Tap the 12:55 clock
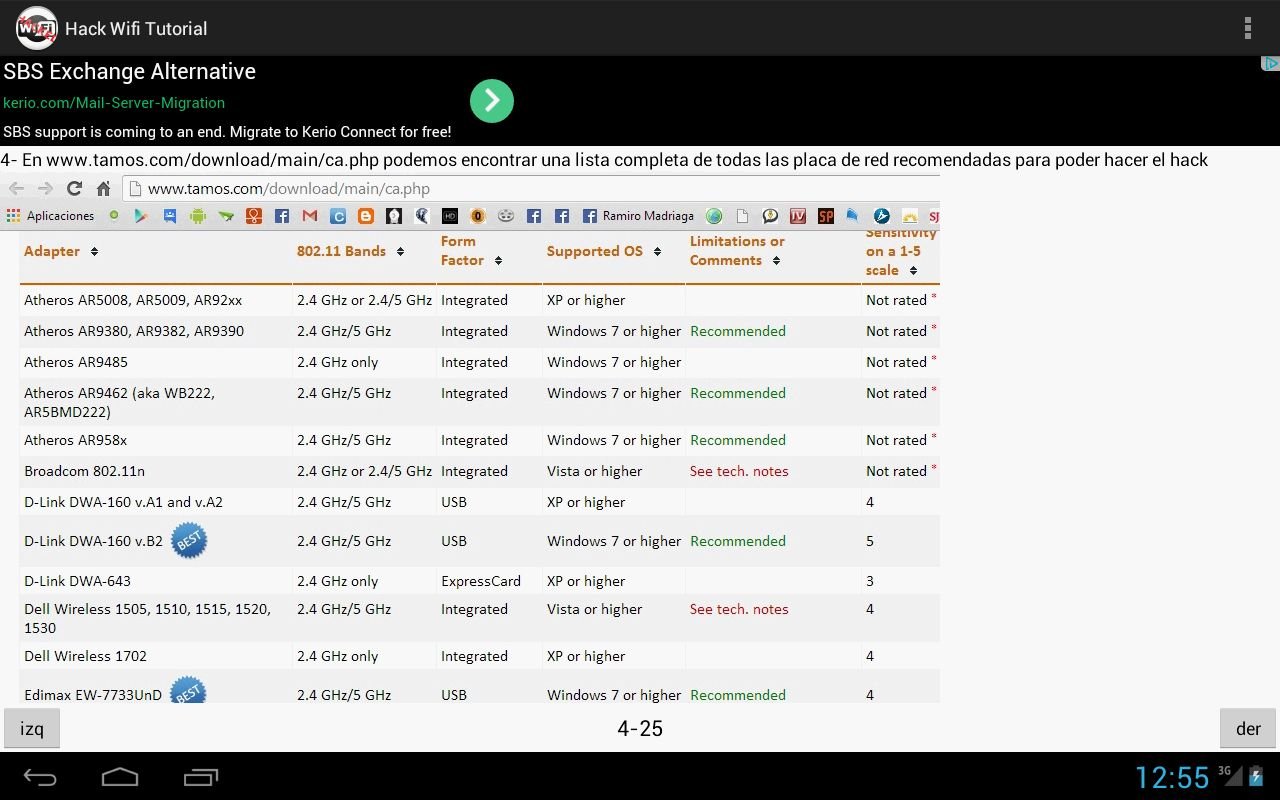Image resolution: width=1280 pixels, height=800 pixels. pyautogui.click(x=1173, y=777)
